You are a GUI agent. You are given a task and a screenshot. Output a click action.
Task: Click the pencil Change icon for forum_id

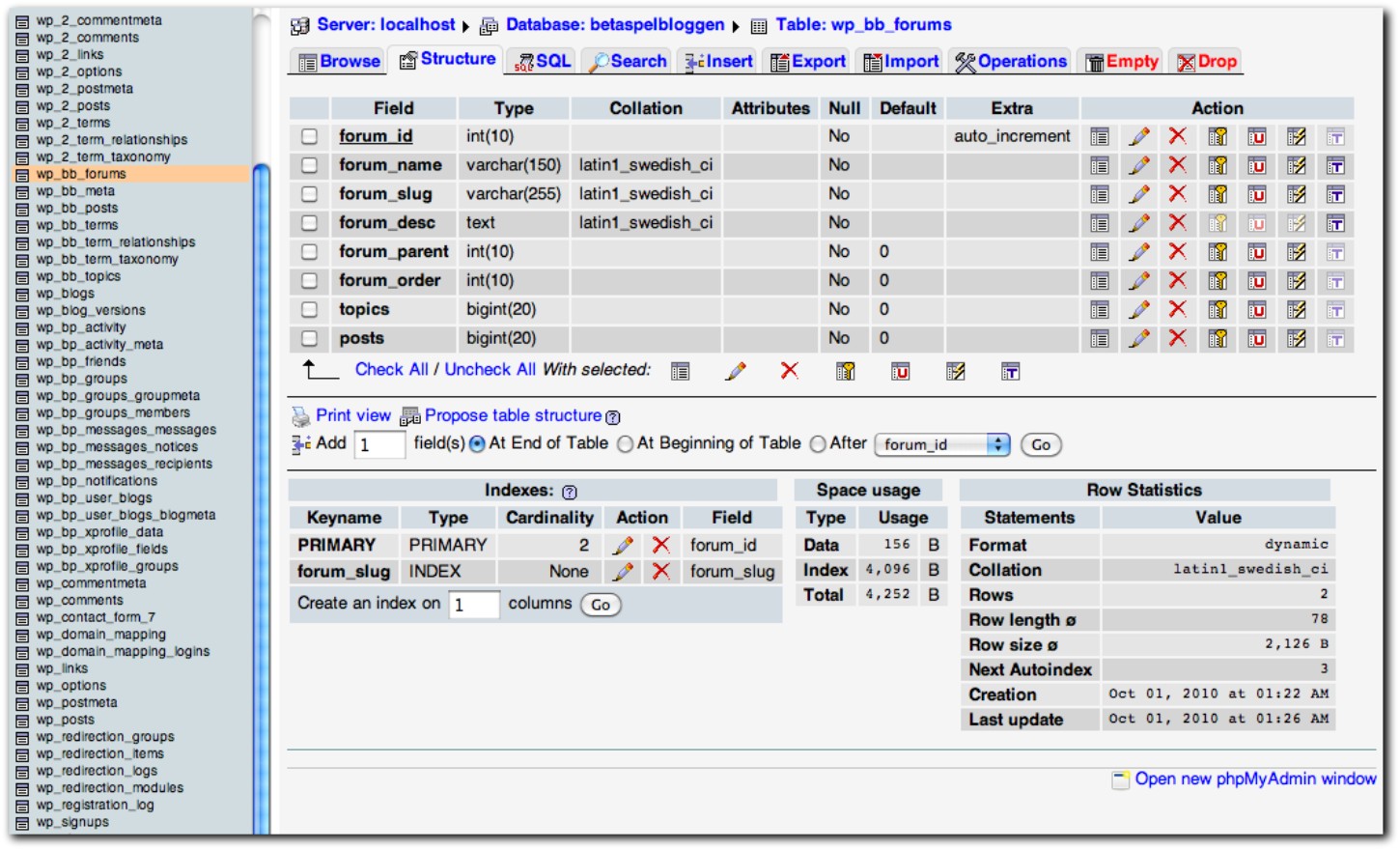1139,137
